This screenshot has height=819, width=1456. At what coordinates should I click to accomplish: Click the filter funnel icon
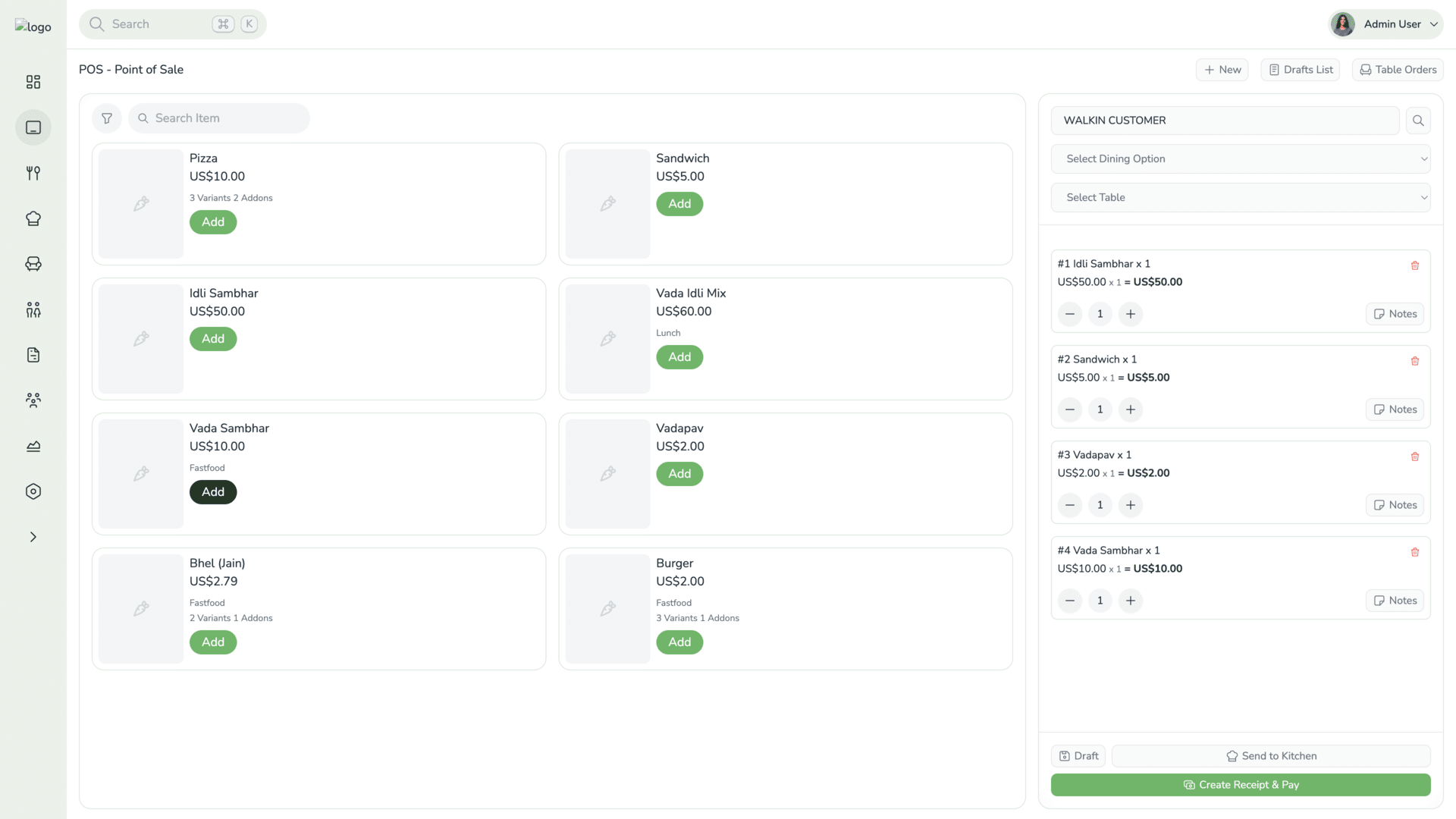pos(107,118)
